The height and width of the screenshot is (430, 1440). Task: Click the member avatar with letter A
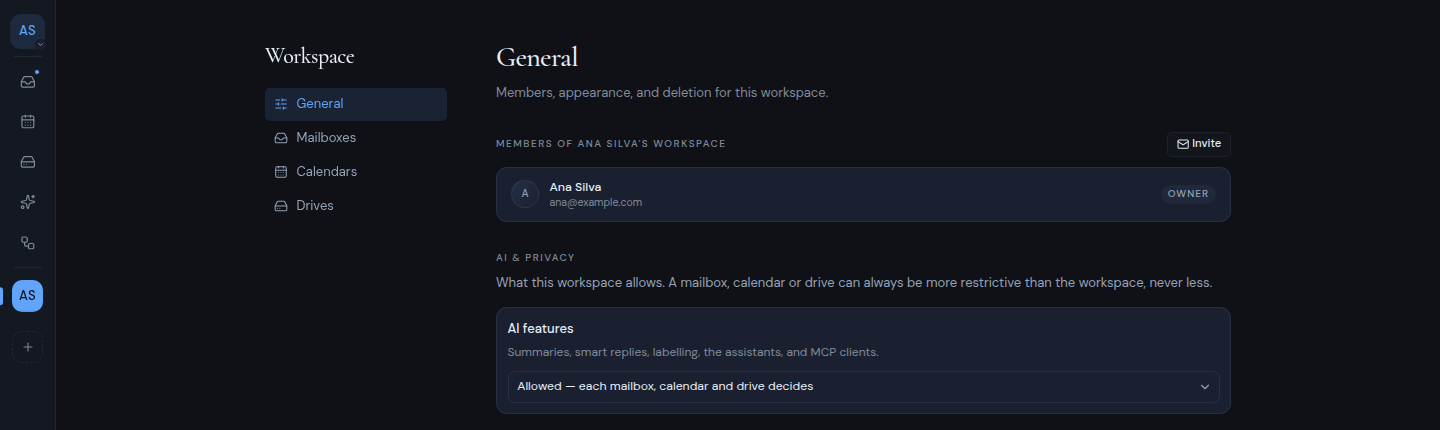tap(525, 194)
